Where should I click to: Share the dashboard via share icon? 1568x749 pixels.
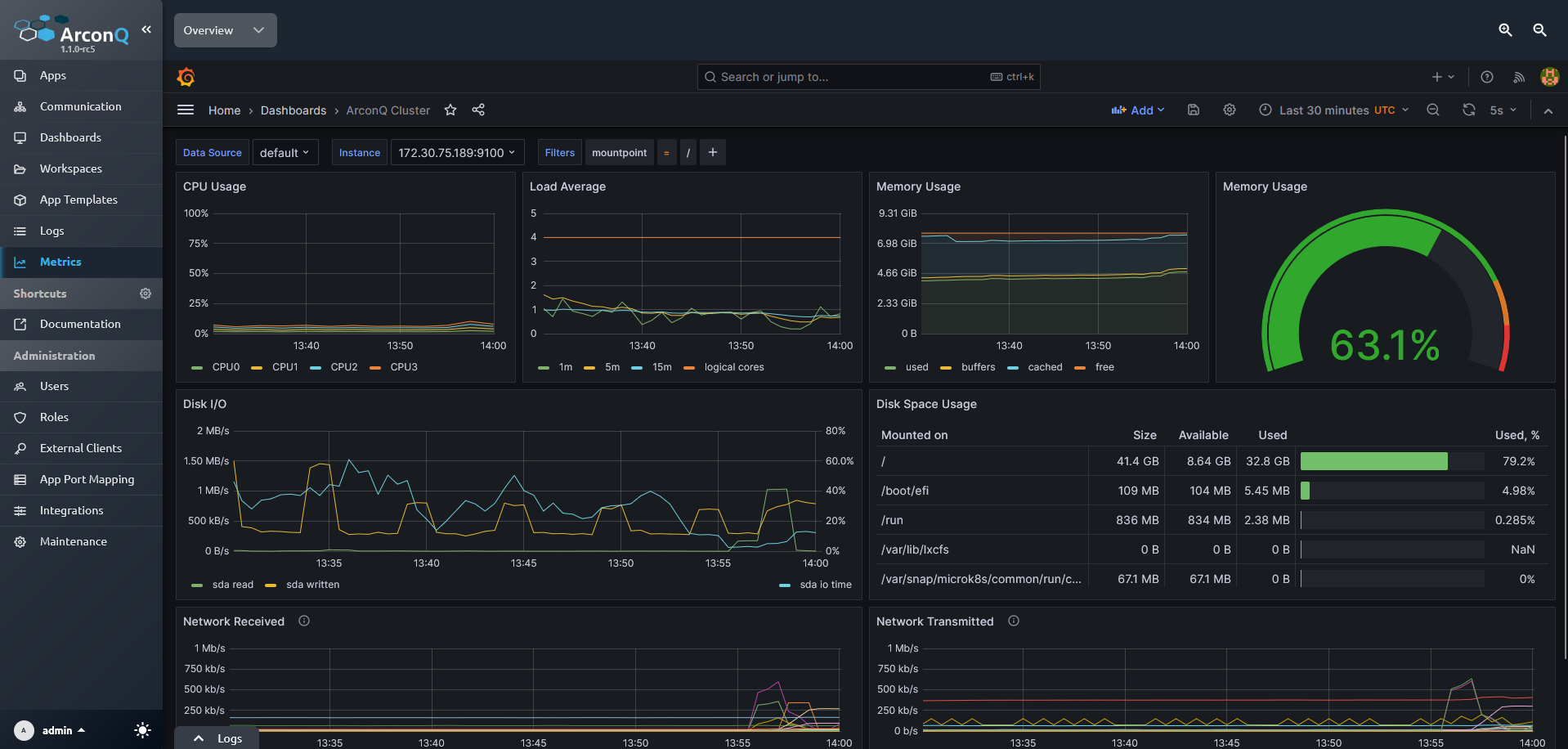pyautogui.click(x=478, y=110)
